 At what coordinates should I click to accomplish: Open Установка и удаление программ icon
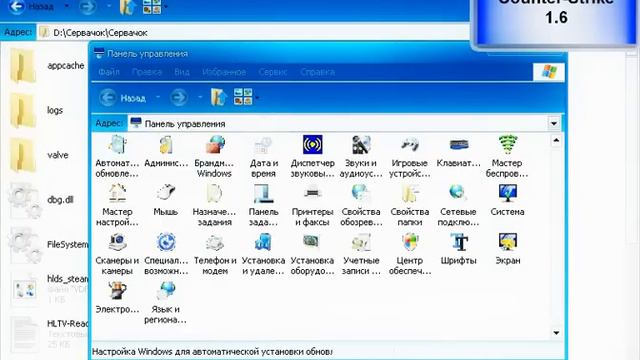264,254
